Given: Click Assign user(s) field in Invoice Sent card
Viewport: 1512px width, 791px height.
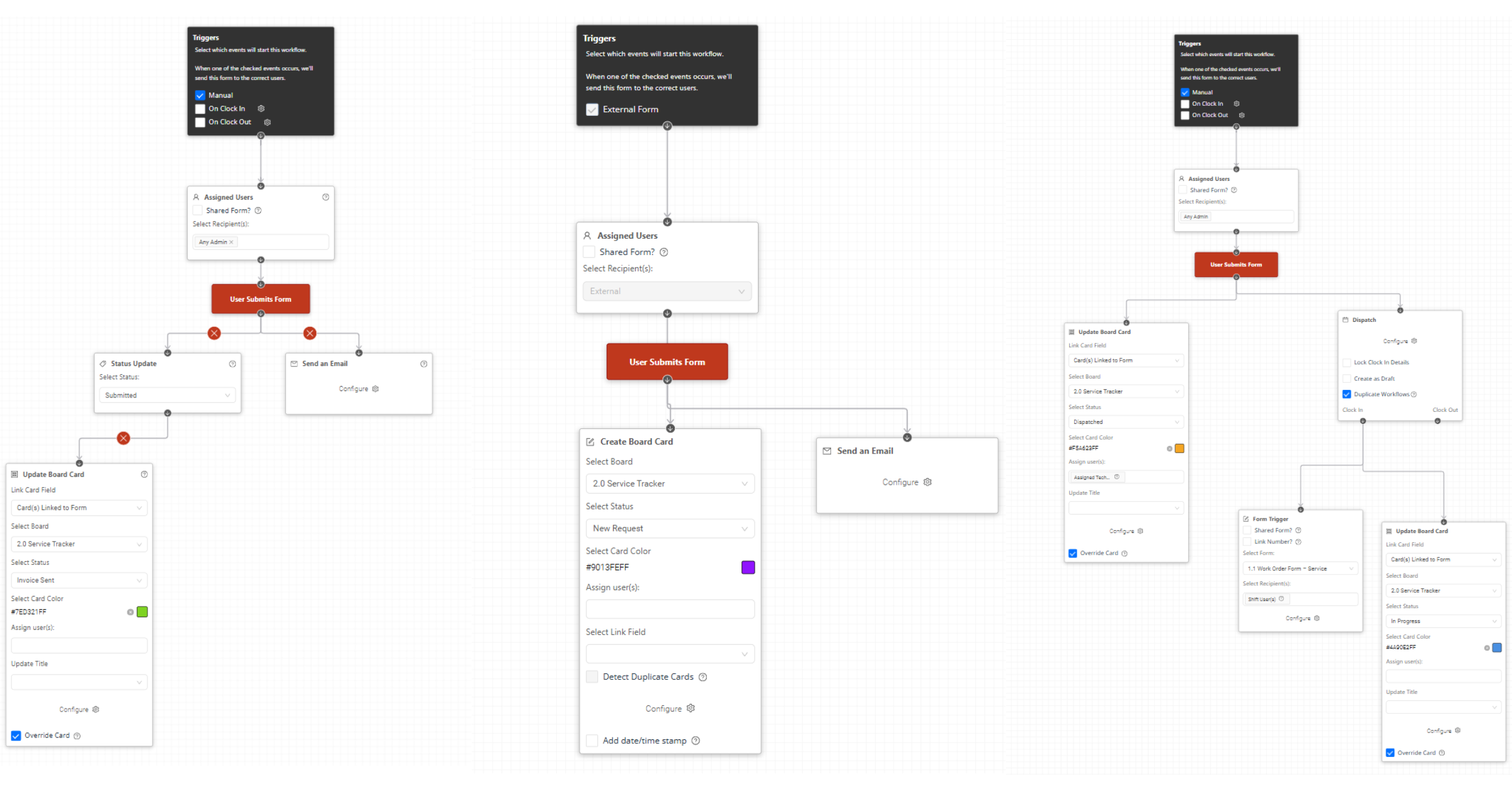Looking at the screenshot, I should (x=79, y=646).
